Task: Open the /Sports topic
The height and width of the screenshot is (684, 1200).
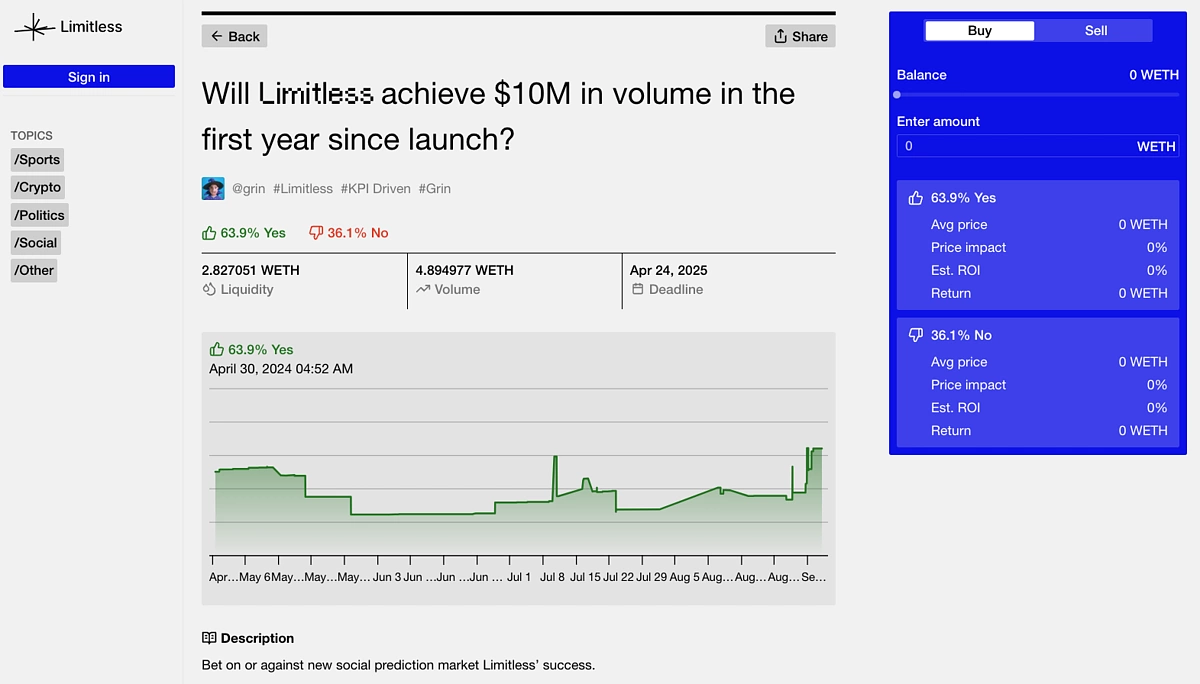Action: click(x=37, y=159)
